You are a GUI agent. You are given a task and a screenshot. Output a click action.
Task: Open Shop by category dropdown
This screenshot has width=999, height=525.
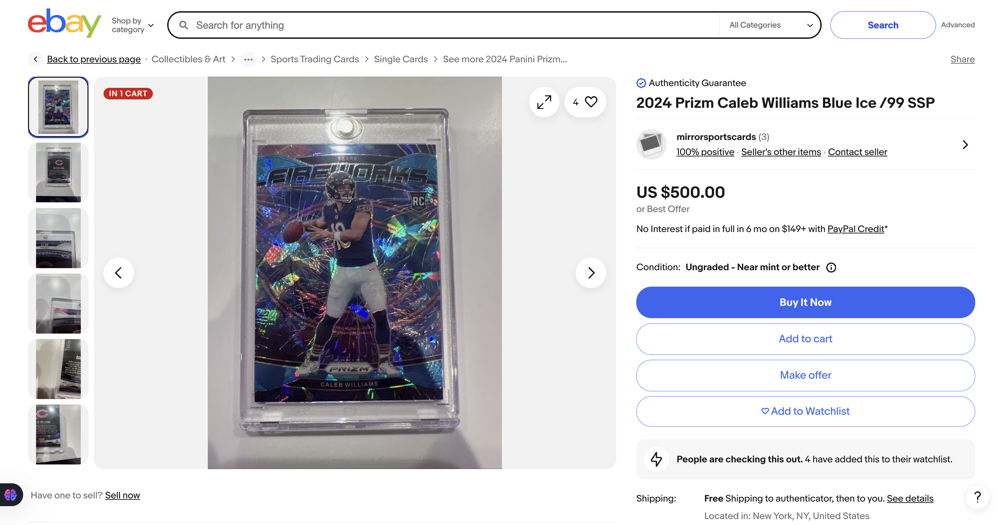tap(133, 25)
